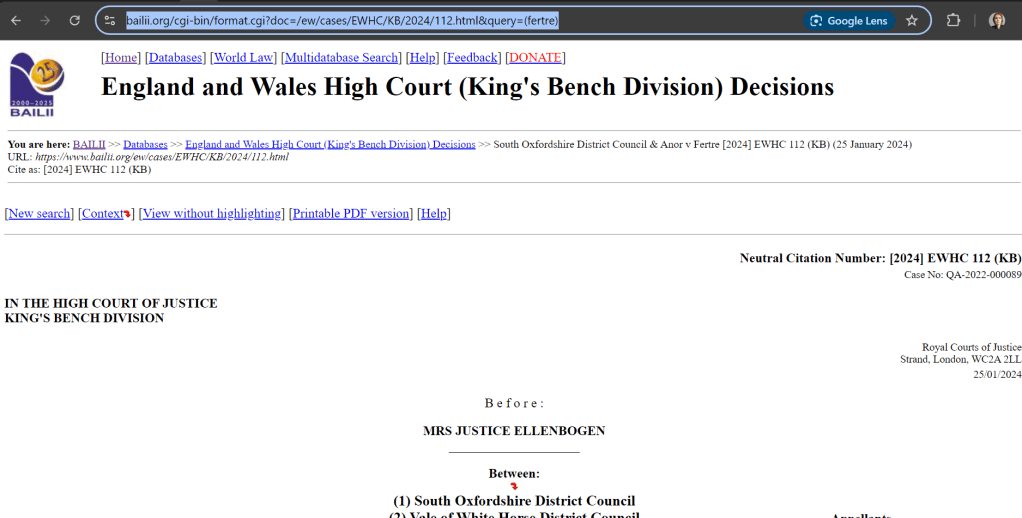Reload the page with refresh icon
The width and height of the screenshot is (1022, 518).
pyautogui.click(x=75, y=20)
